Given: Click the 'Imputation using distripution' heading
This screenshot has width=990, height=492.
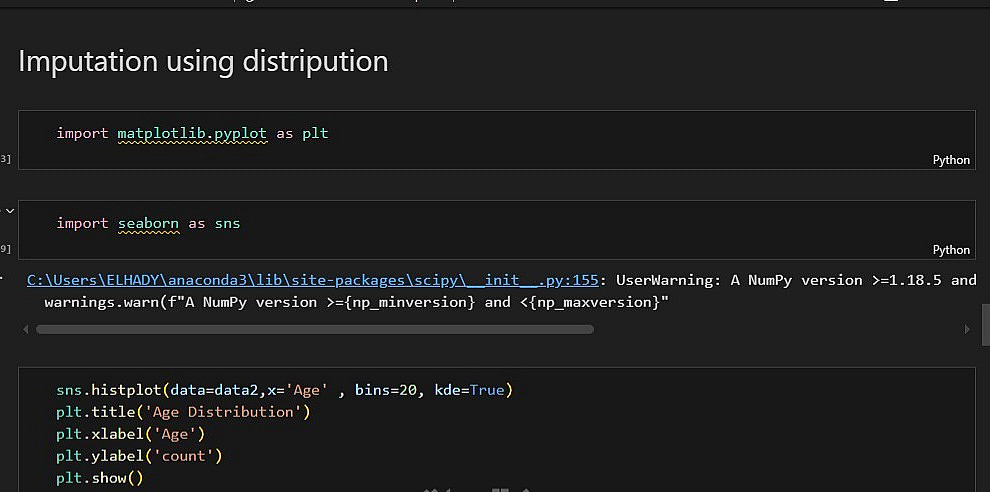Looking at the screenshot, I should pyautogui.click(x=203, y=62).
